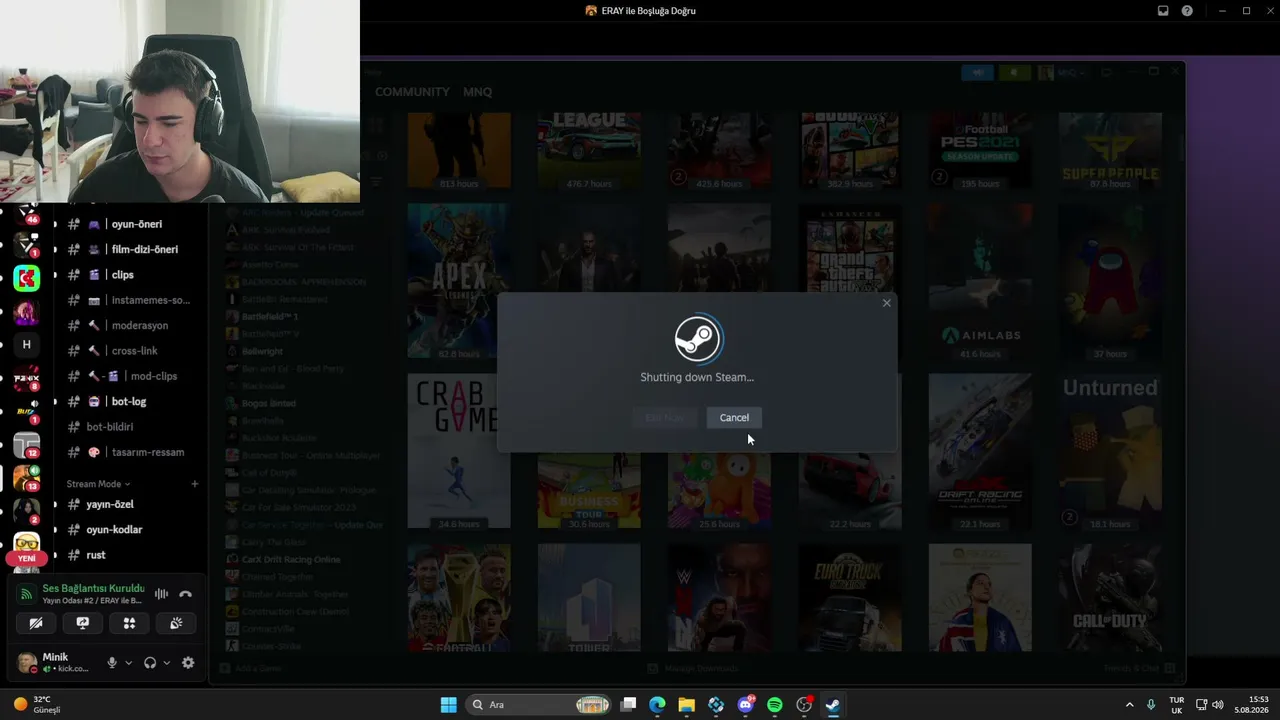Open Discord server with 13 notifications
Viewport: 1280px width, 720px height.
(x=27, y=478)
